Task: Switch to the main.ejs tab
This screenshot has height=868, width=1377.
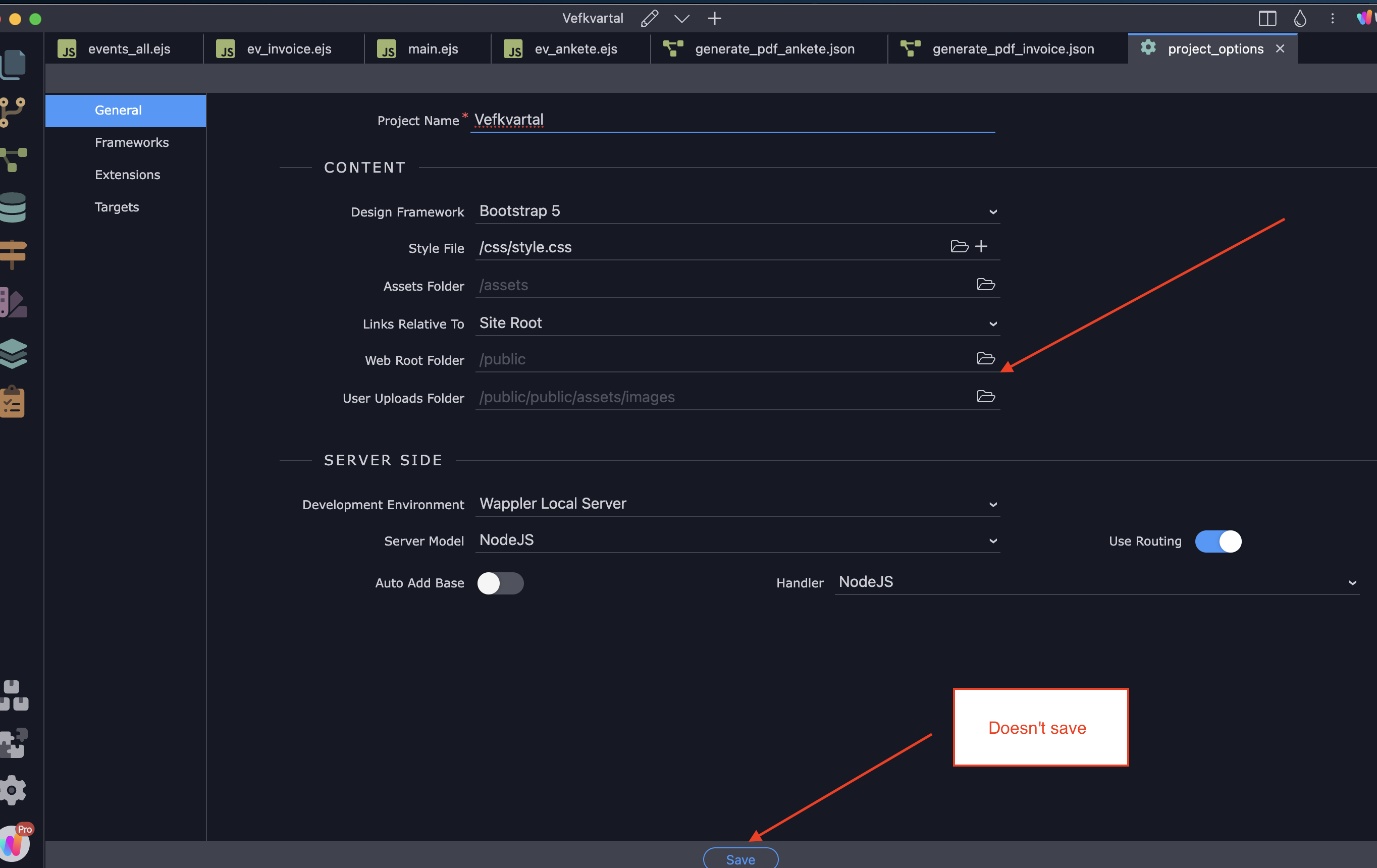Action: (428, 48)
